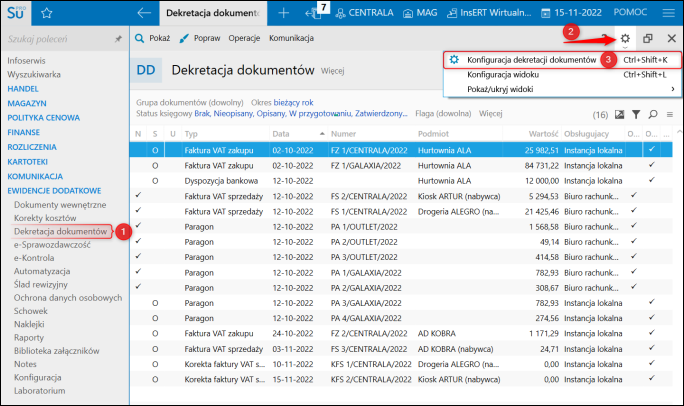Expand the Pokaż/ukryj widoki submenu
This screenshot has width=684, height=406.
click(x=500, y=89)
